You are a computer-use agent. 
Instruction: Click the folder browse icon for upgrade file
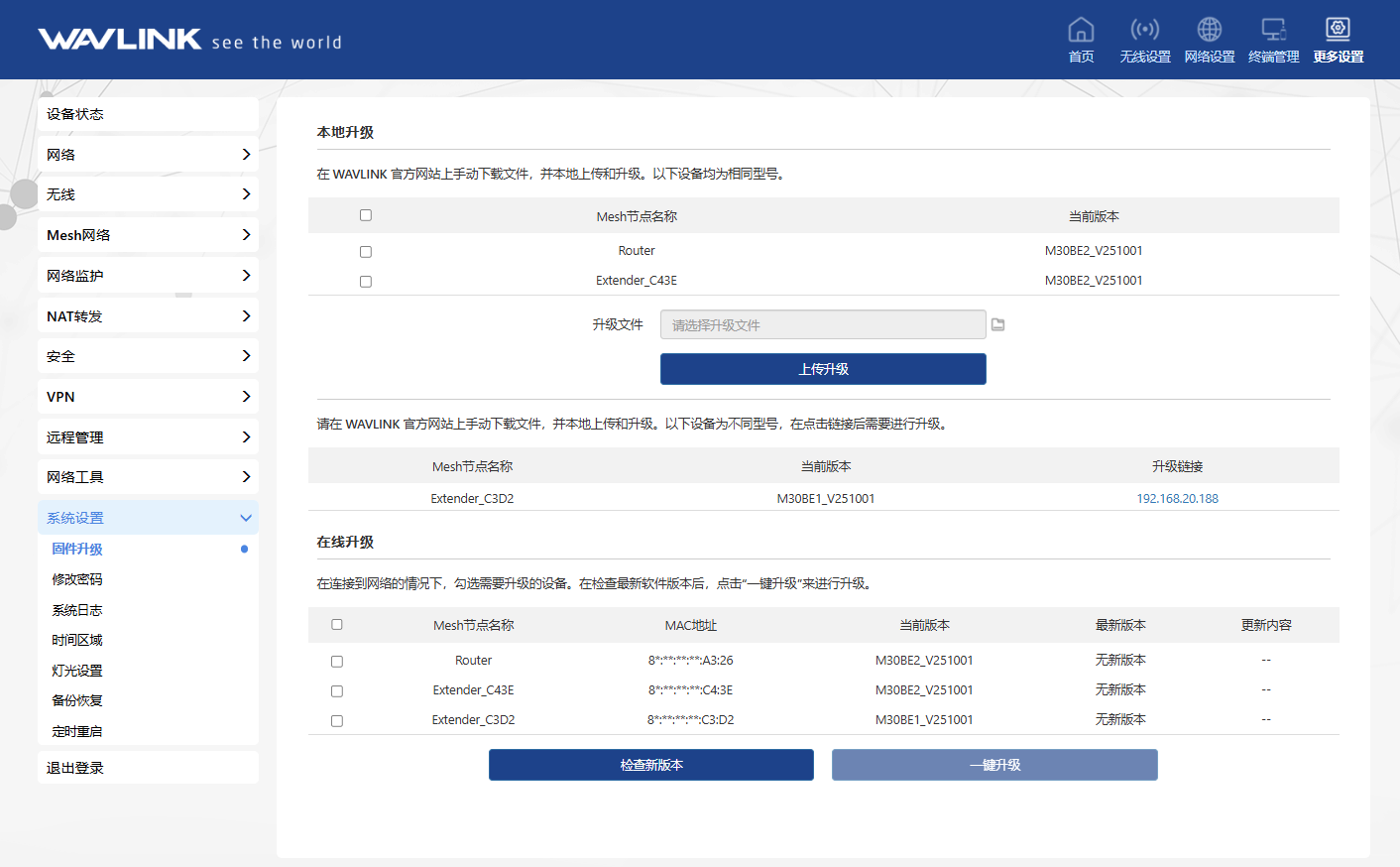998,325
